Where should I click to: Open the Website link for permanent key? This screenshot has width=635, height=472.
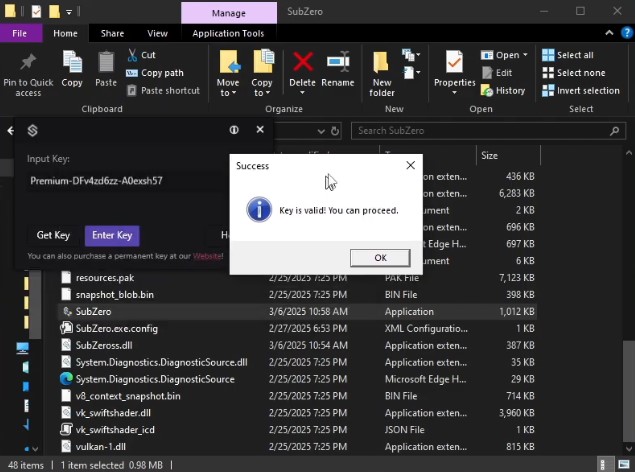(207, 256)
